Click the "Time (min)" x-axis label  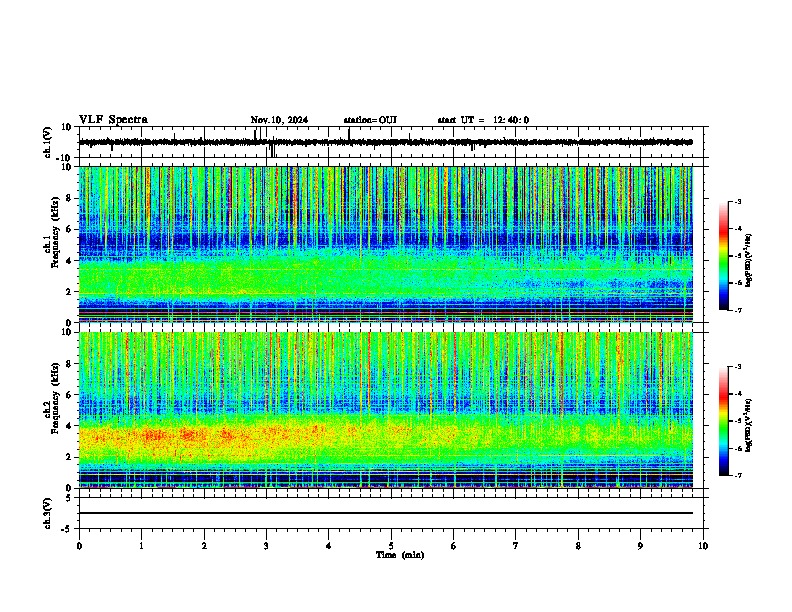tap(400, 555)
